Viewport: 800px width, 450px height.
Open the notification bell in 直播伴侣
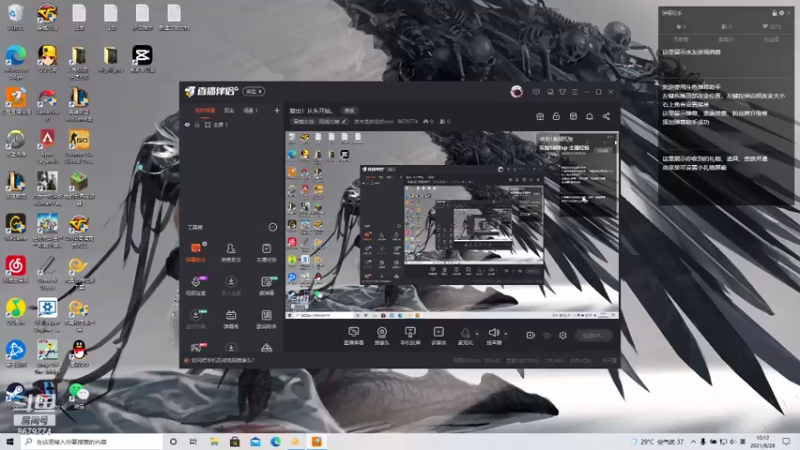[x=589, y=116]
